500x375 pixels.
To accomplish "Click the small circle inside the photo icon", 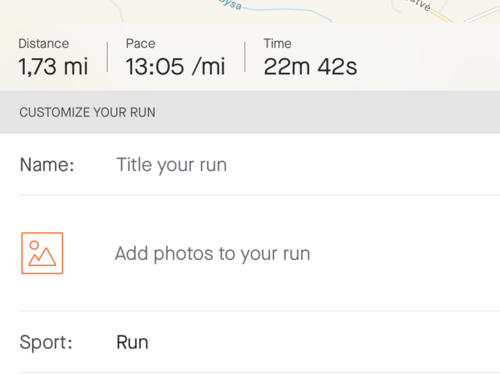I will [34, 245].
